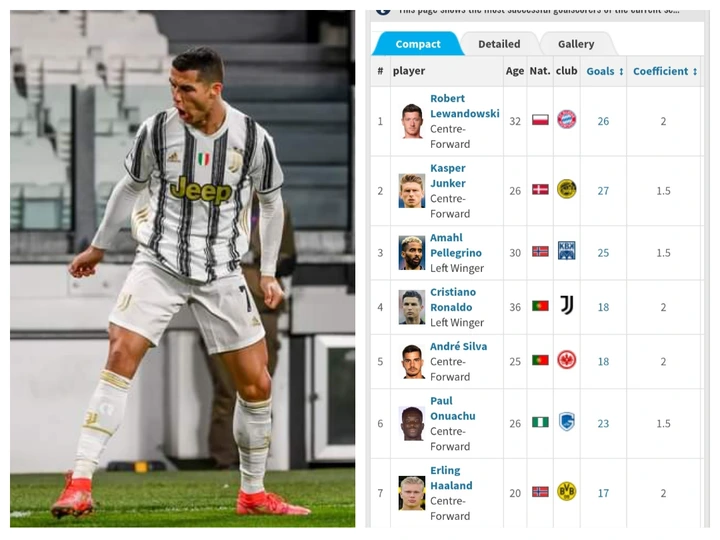
Task: Click the Poland flag in Lewandowski's row
Action: [540, 120]
